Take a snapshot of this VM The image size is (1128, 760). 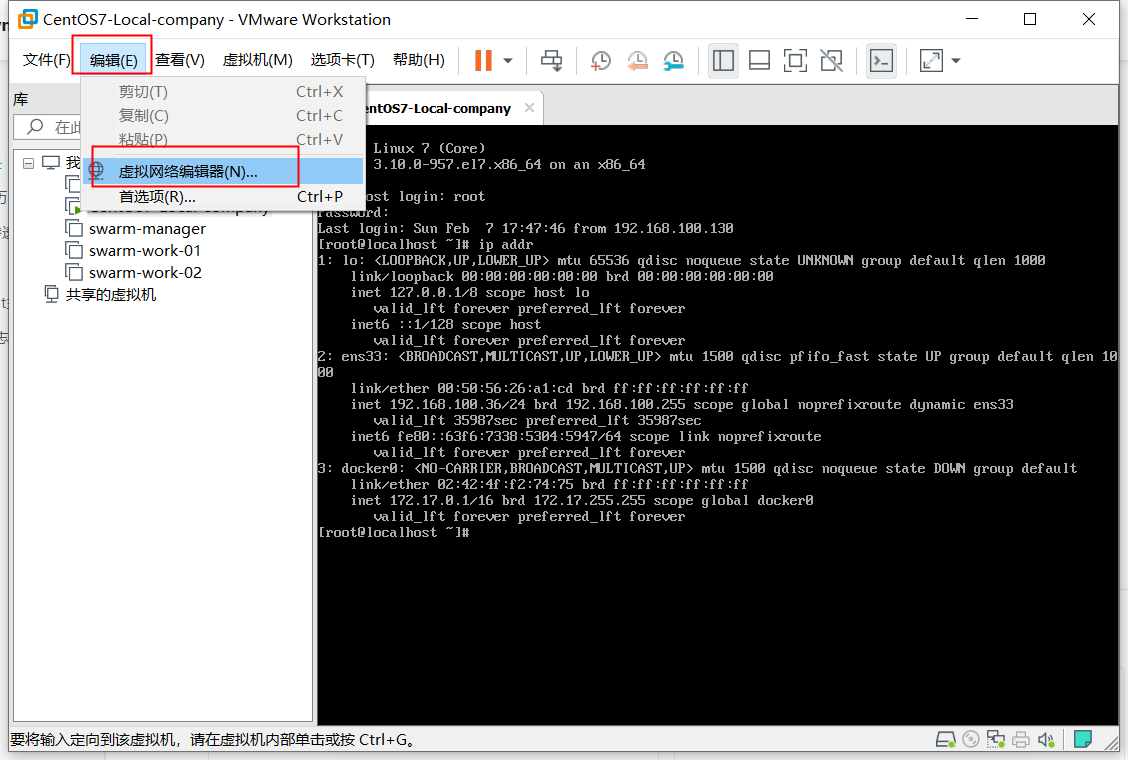(x=601, y=61)
